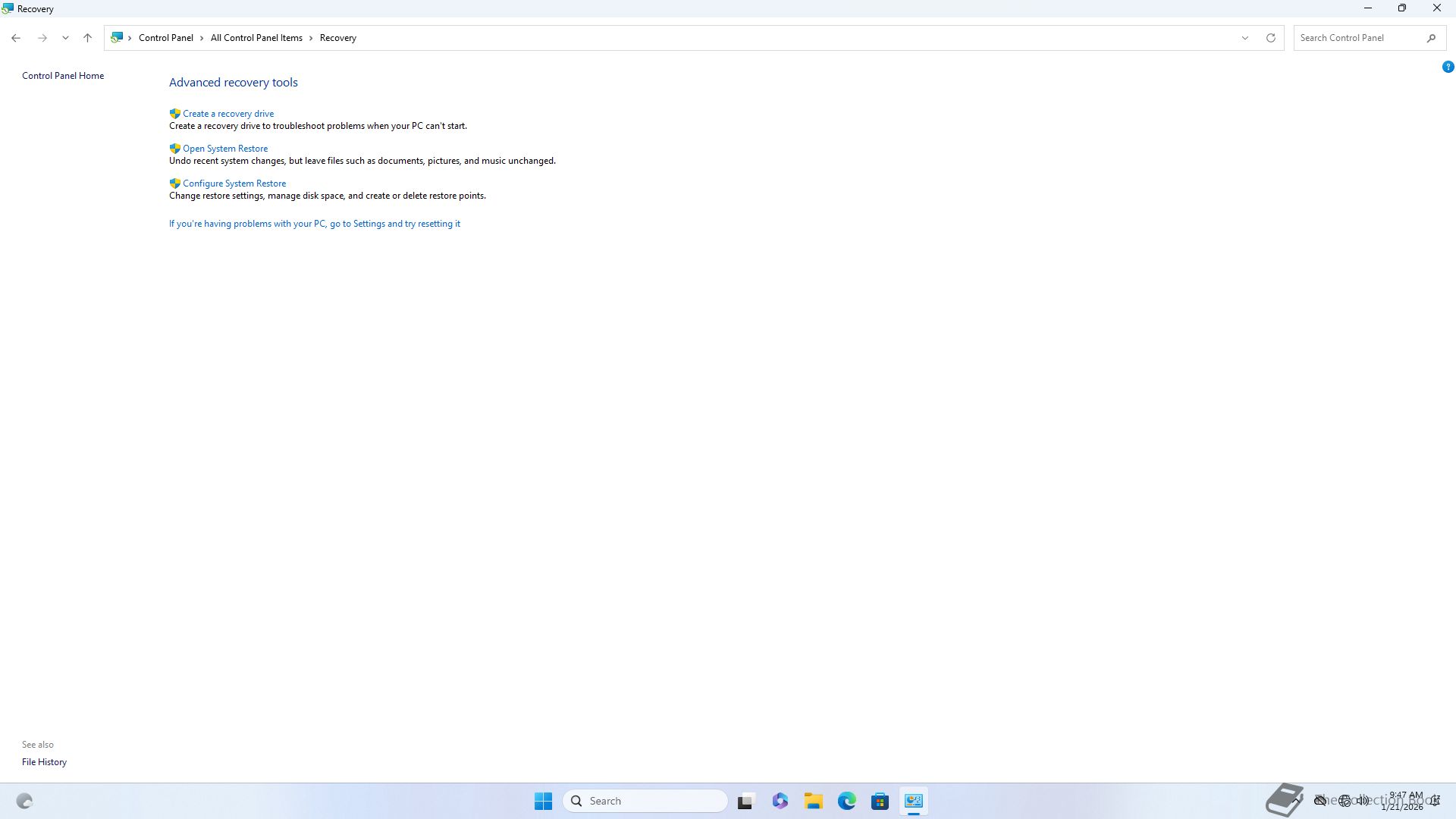Open File Explorer from taskbar
The height and width of the screenshot is (819, 1456).
tap(813, 801)
